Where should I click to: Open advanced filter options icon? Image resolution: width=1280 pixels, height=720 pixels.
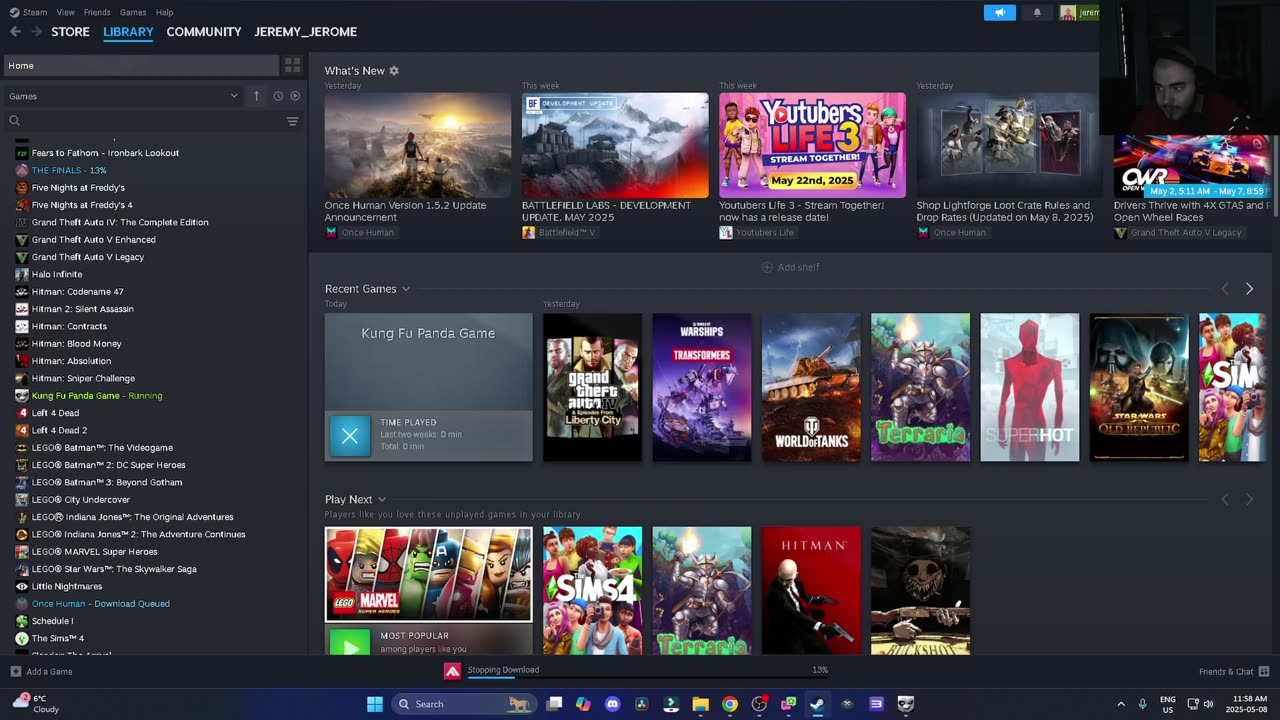point(292,121)
